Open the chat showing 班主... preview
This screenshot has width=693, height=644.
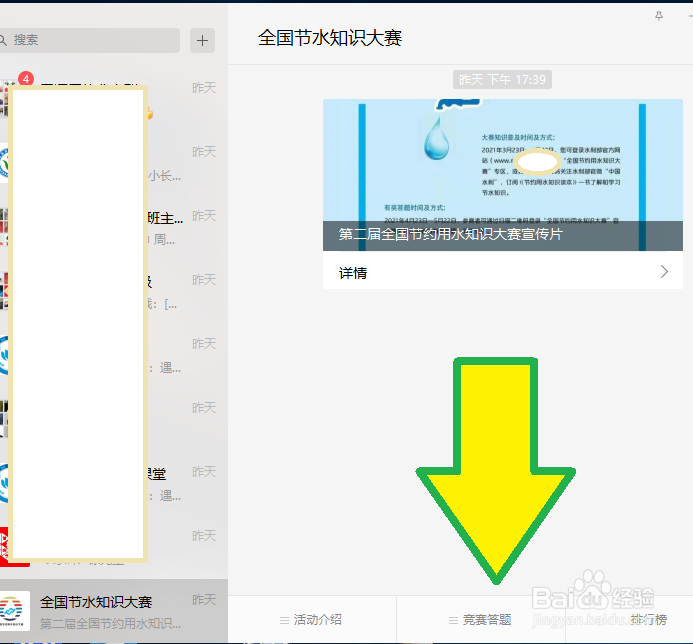[114, 227]
